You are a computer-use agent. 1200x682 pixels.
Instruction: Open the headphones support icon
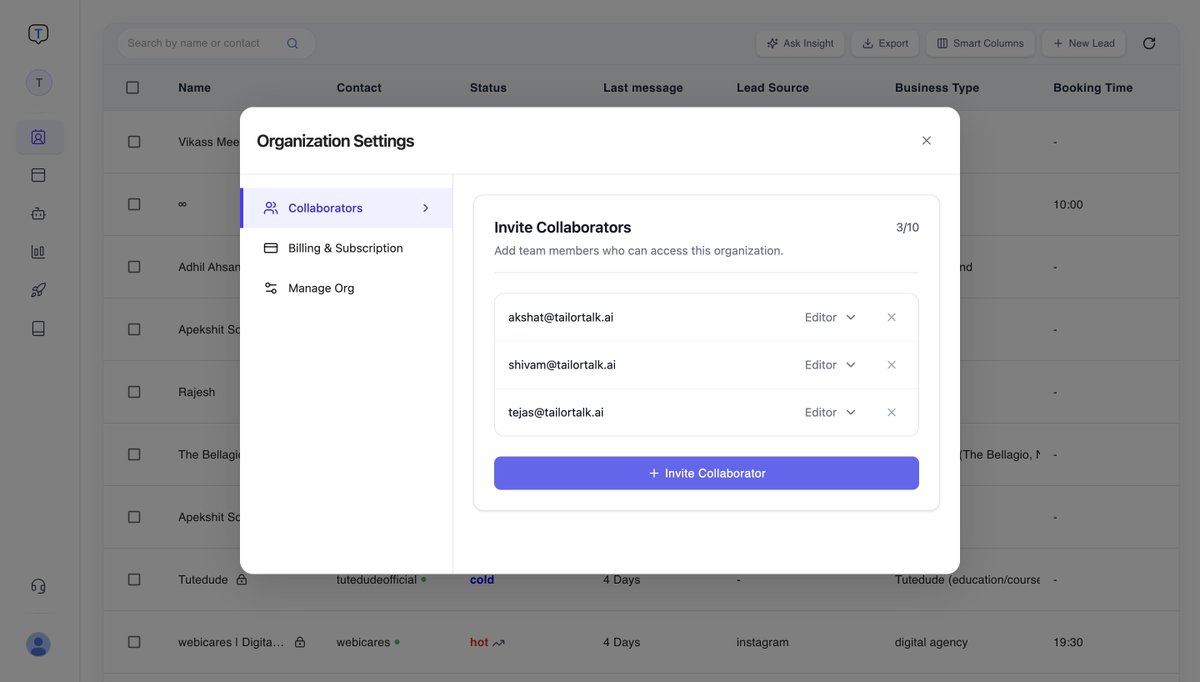tap(38, 585)
